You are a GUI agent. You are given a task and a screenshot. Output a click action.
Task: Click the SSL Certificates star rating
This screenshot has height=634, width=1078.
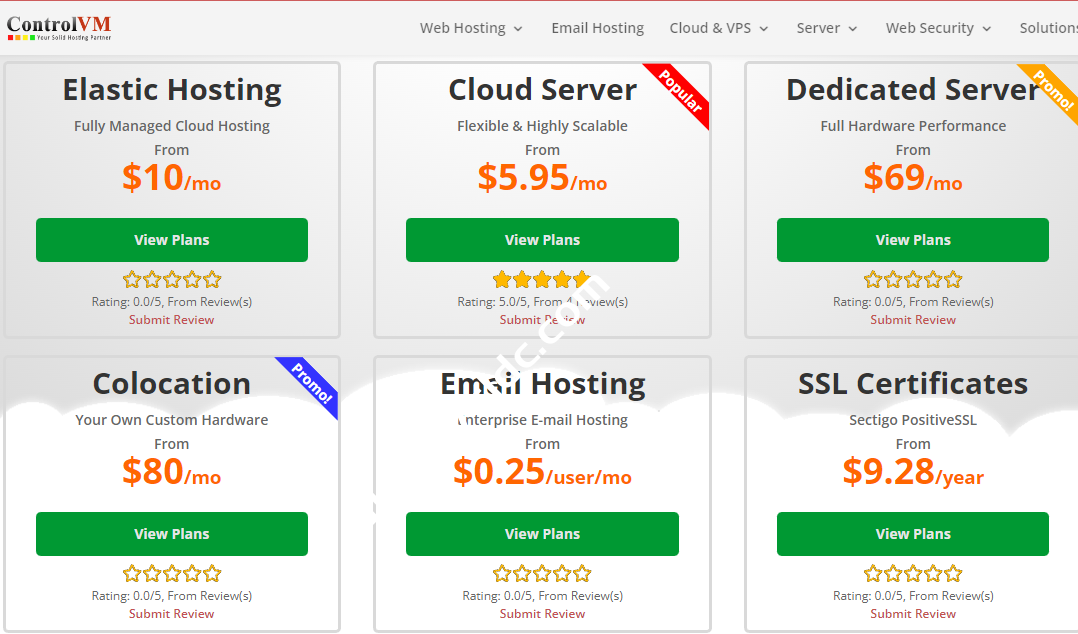coord(912,574)
